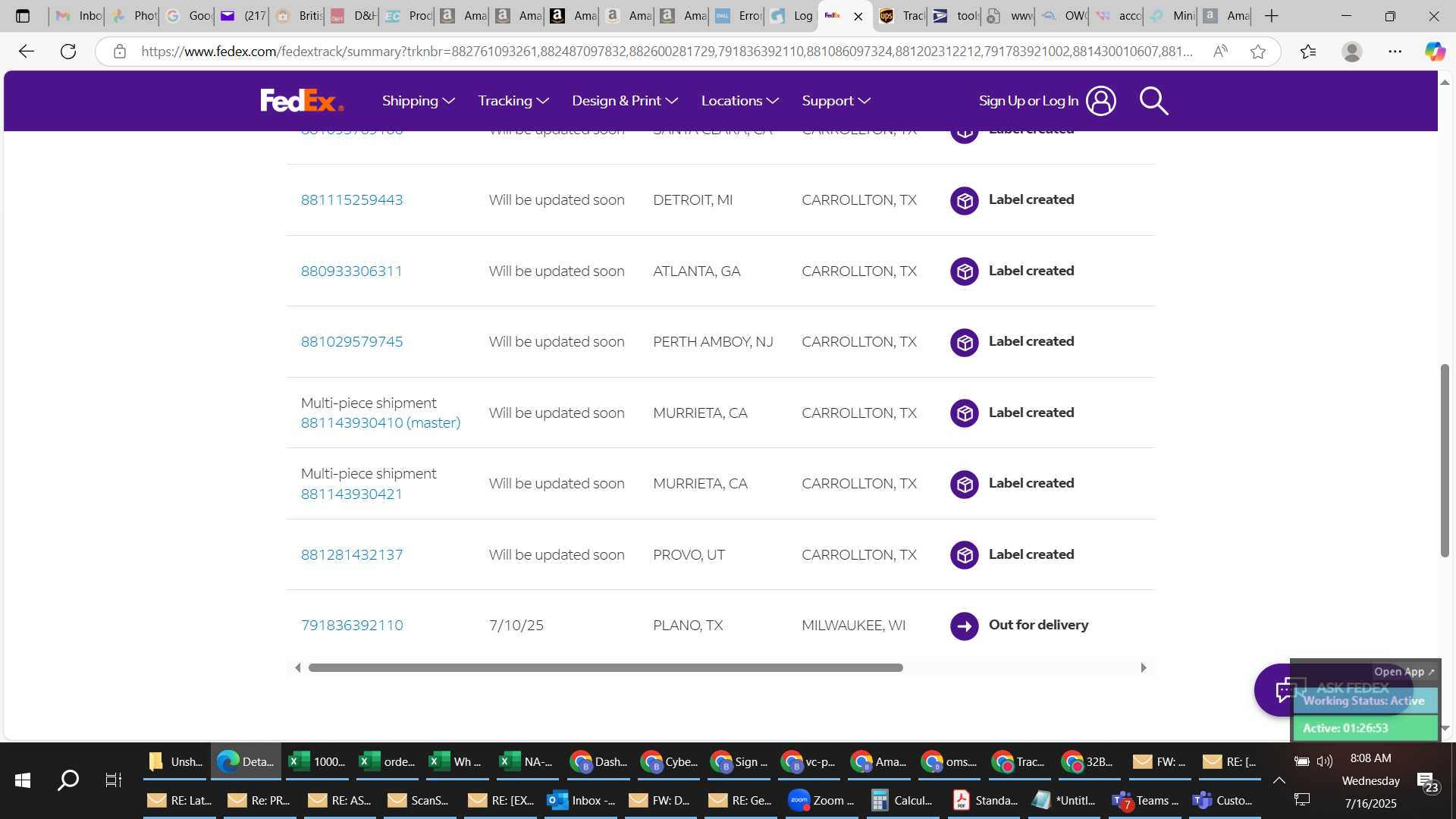Screen dimensions: 1456x819
Task: Open the FedEx search magnifier icon
Action: (1153, 101)
